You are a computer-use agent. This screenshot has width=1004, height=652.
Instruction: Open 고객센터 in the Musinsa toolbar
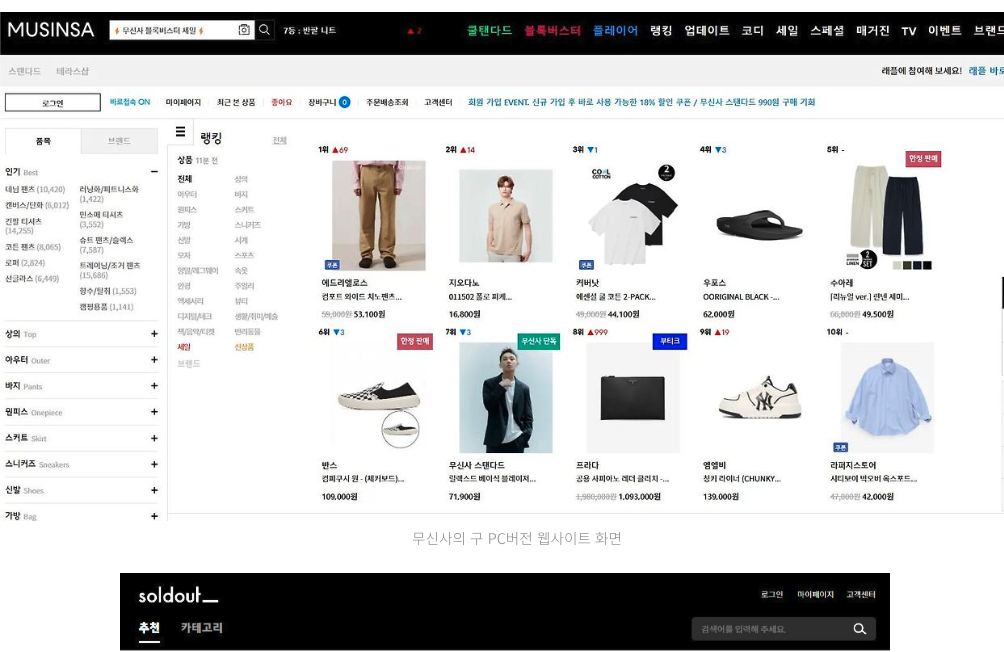tap(438, 102)
